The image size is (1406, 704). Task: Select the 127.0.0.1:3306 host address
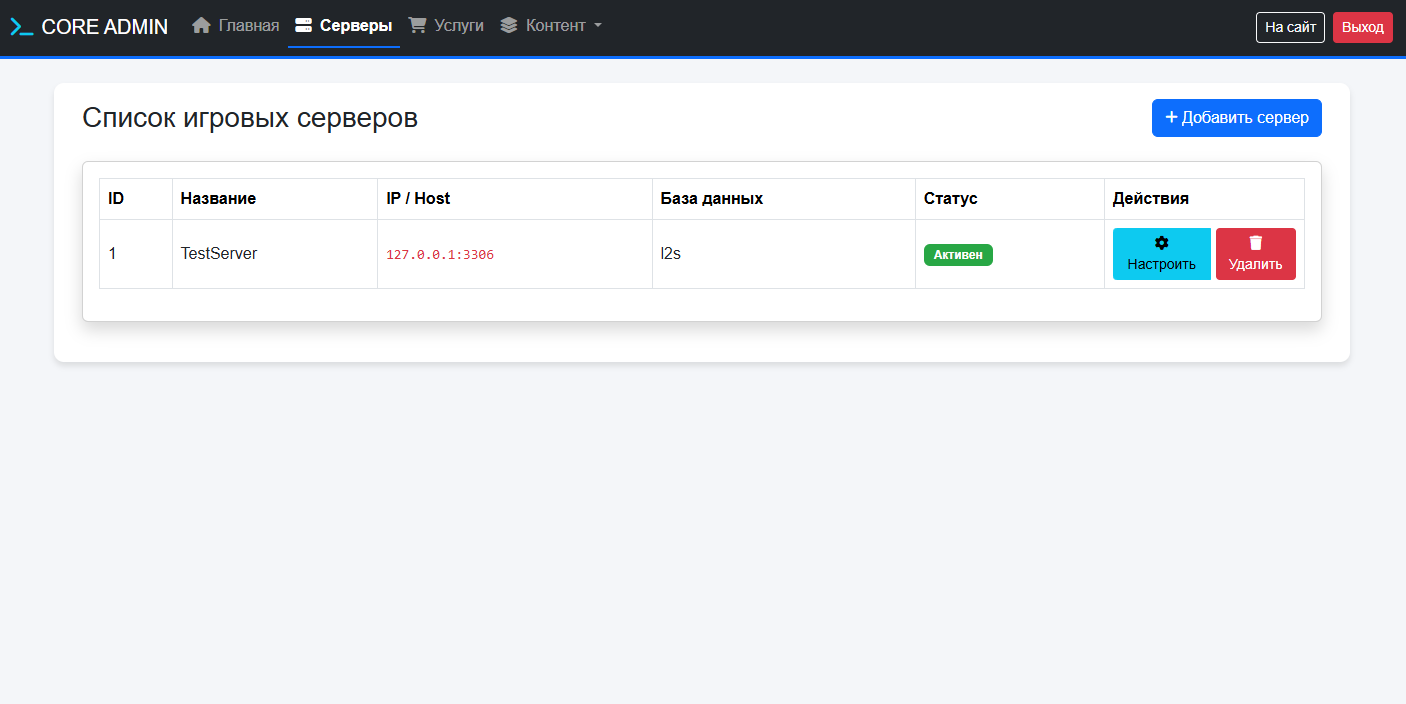(x=440, y=255)
